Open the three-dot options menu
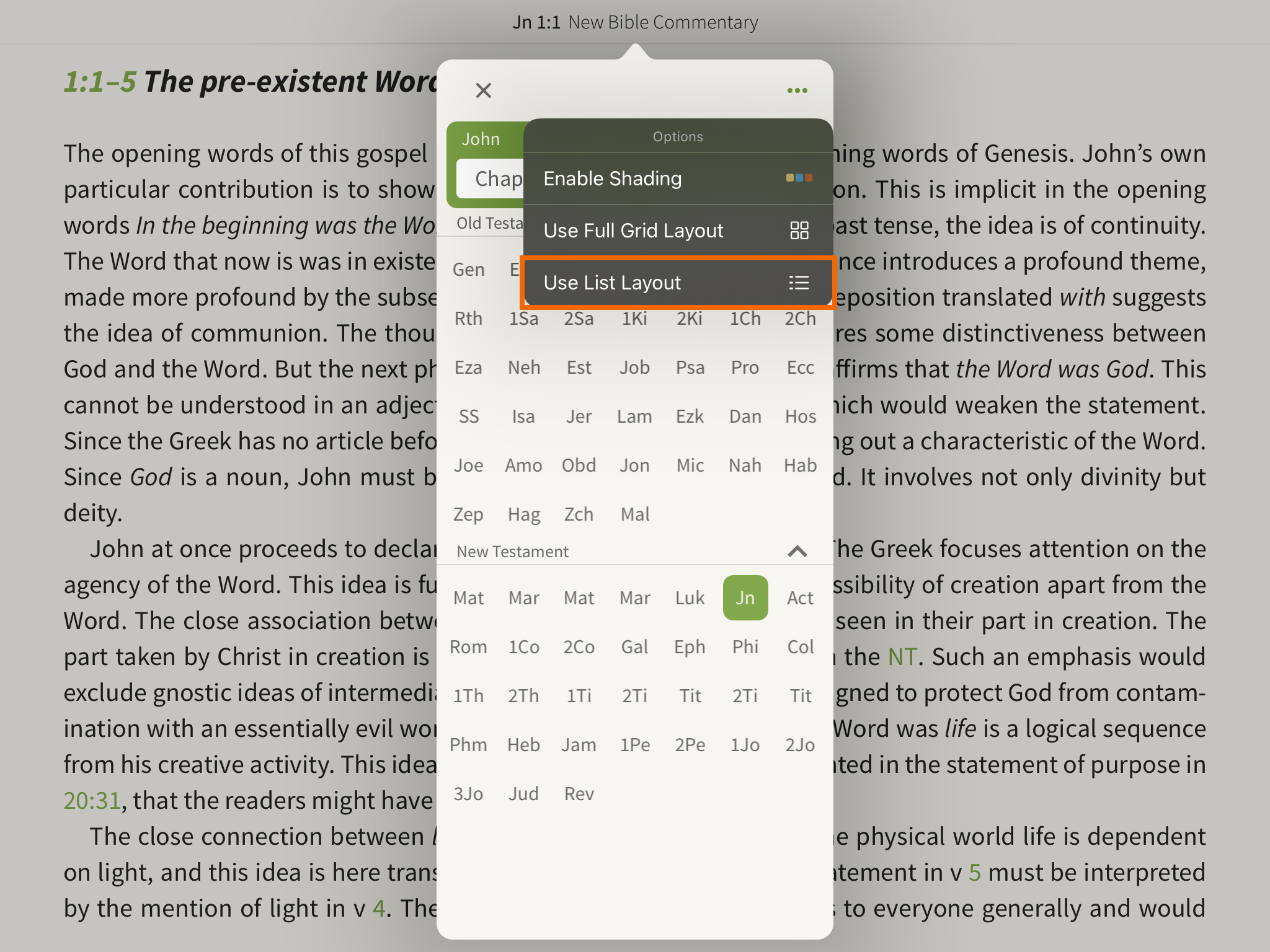 [x=797, y=90]
